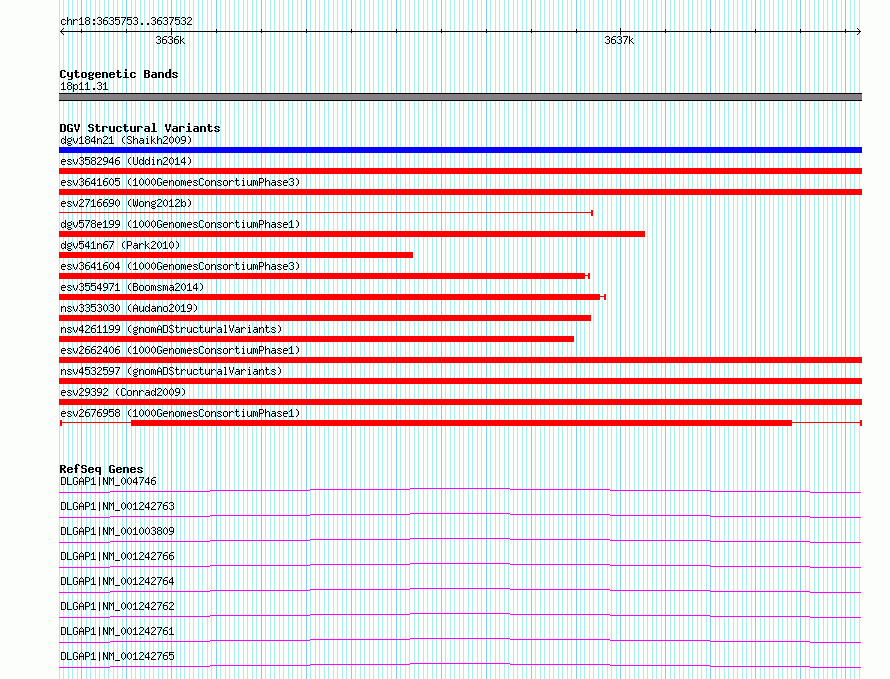Click the DLGAP1|NM_001242763 transcript label
Screen dimensions: 890x679
point(117,506)
